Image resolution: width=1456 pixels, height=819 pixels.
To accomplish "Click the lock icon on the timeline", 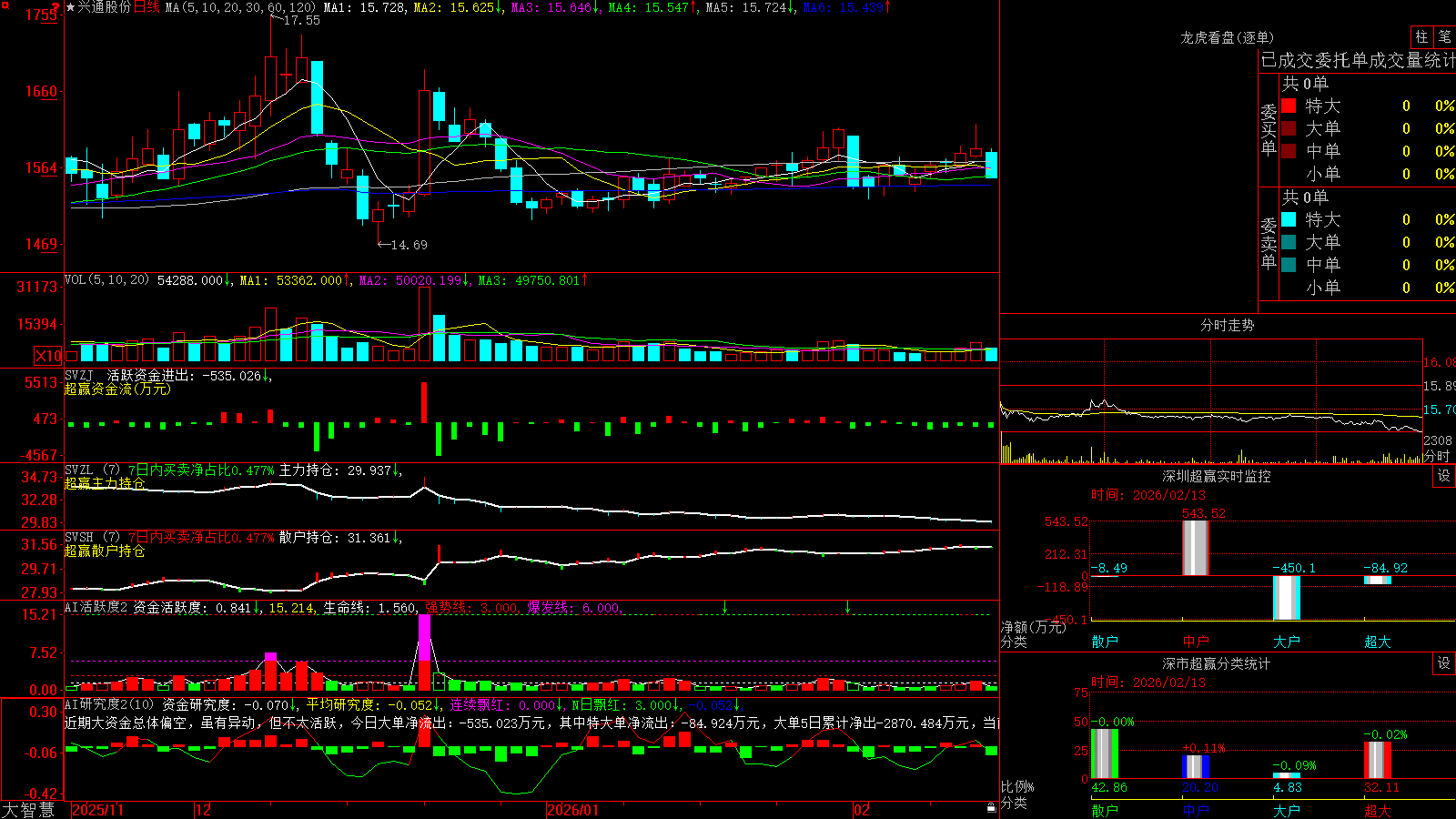I will 992,808.
